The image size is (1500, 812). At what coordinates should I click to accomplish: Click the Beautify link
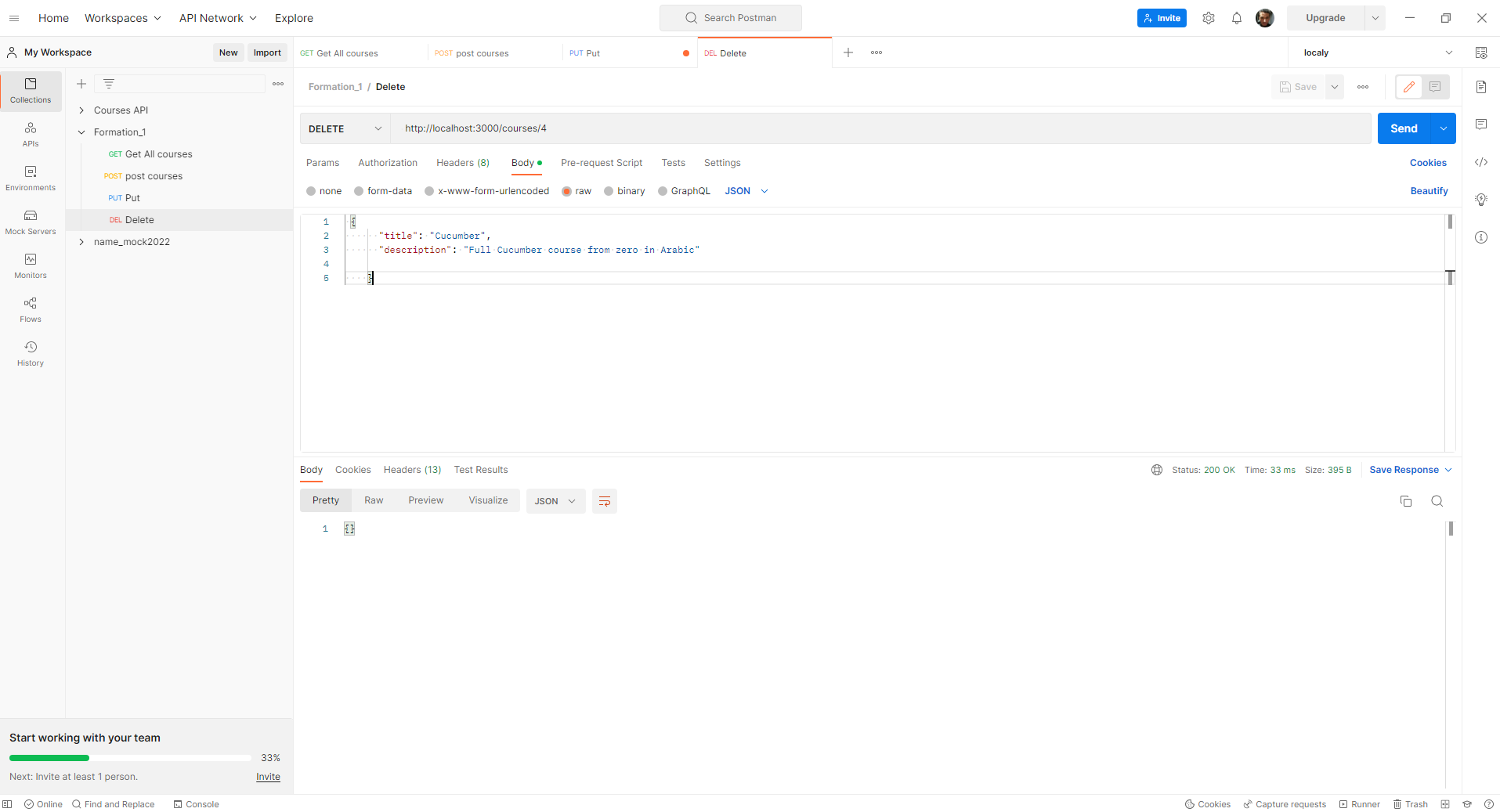(1428, 190)
